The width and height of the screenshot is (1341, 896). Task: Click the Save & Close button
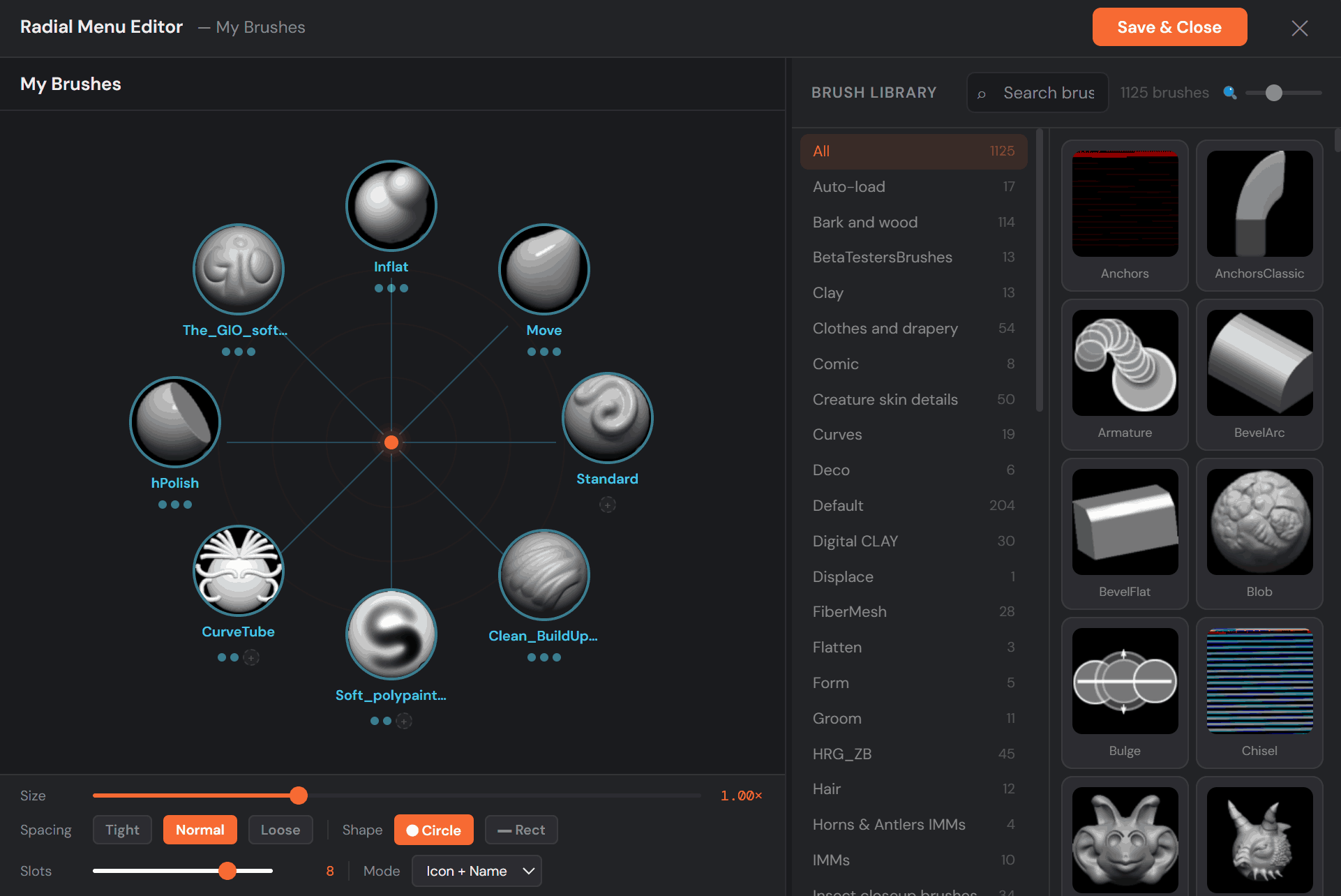1169,27
